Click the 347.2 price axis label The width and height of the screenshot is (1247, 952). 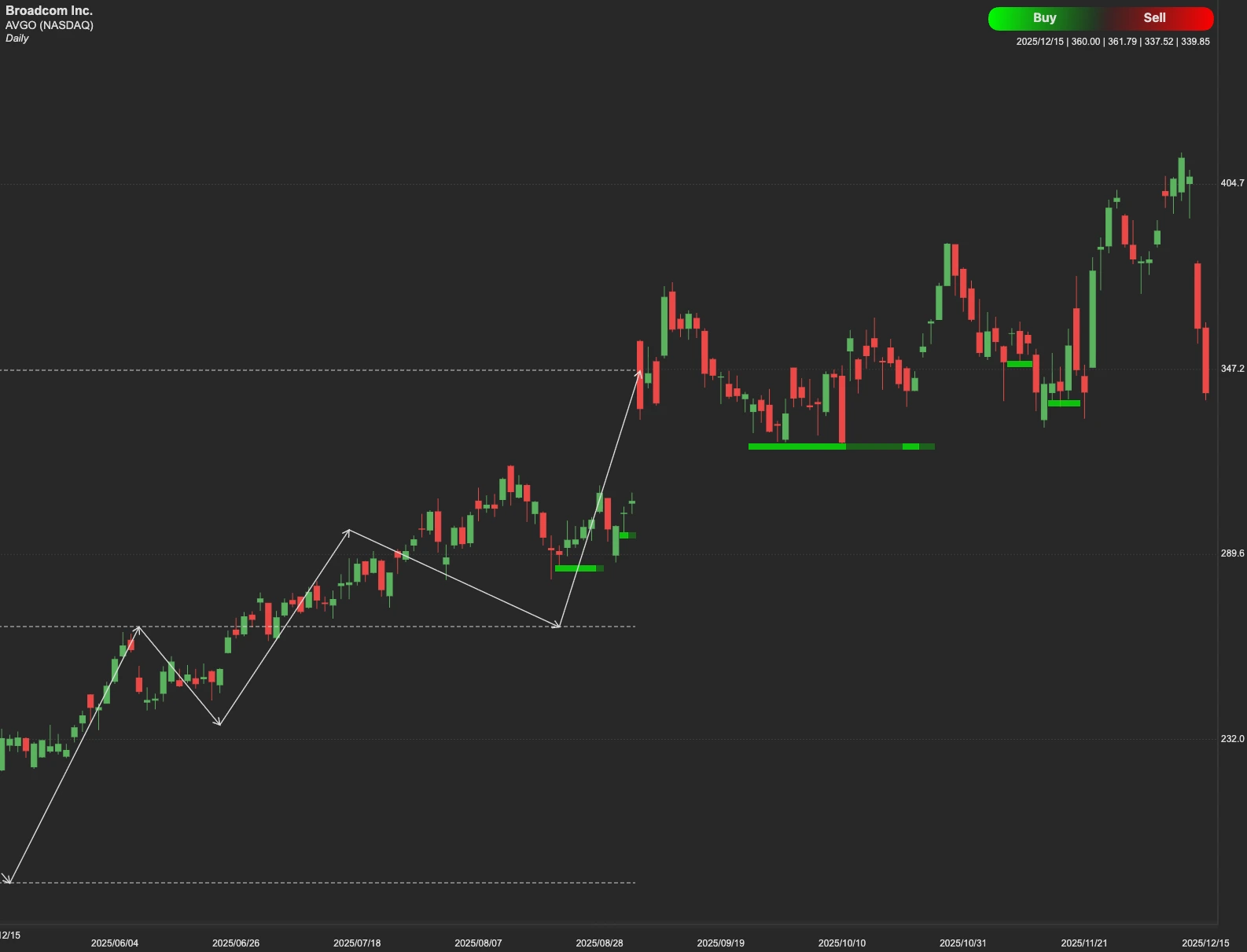[x=1232, y=369]
